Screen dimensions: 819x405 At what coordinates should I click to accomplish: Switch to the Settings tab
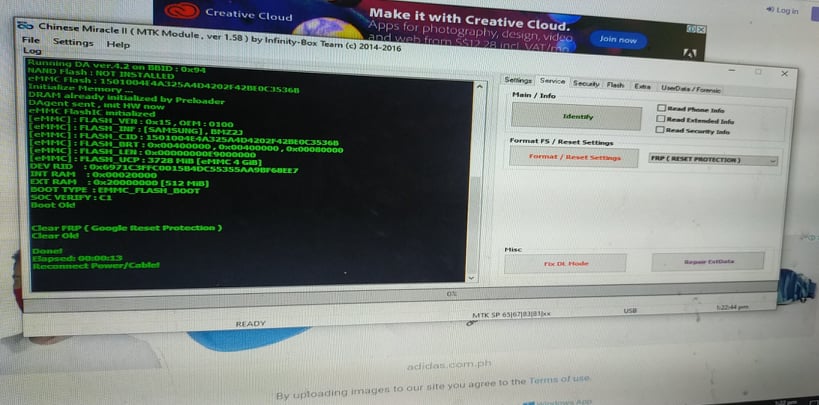(x=518, y=80)
